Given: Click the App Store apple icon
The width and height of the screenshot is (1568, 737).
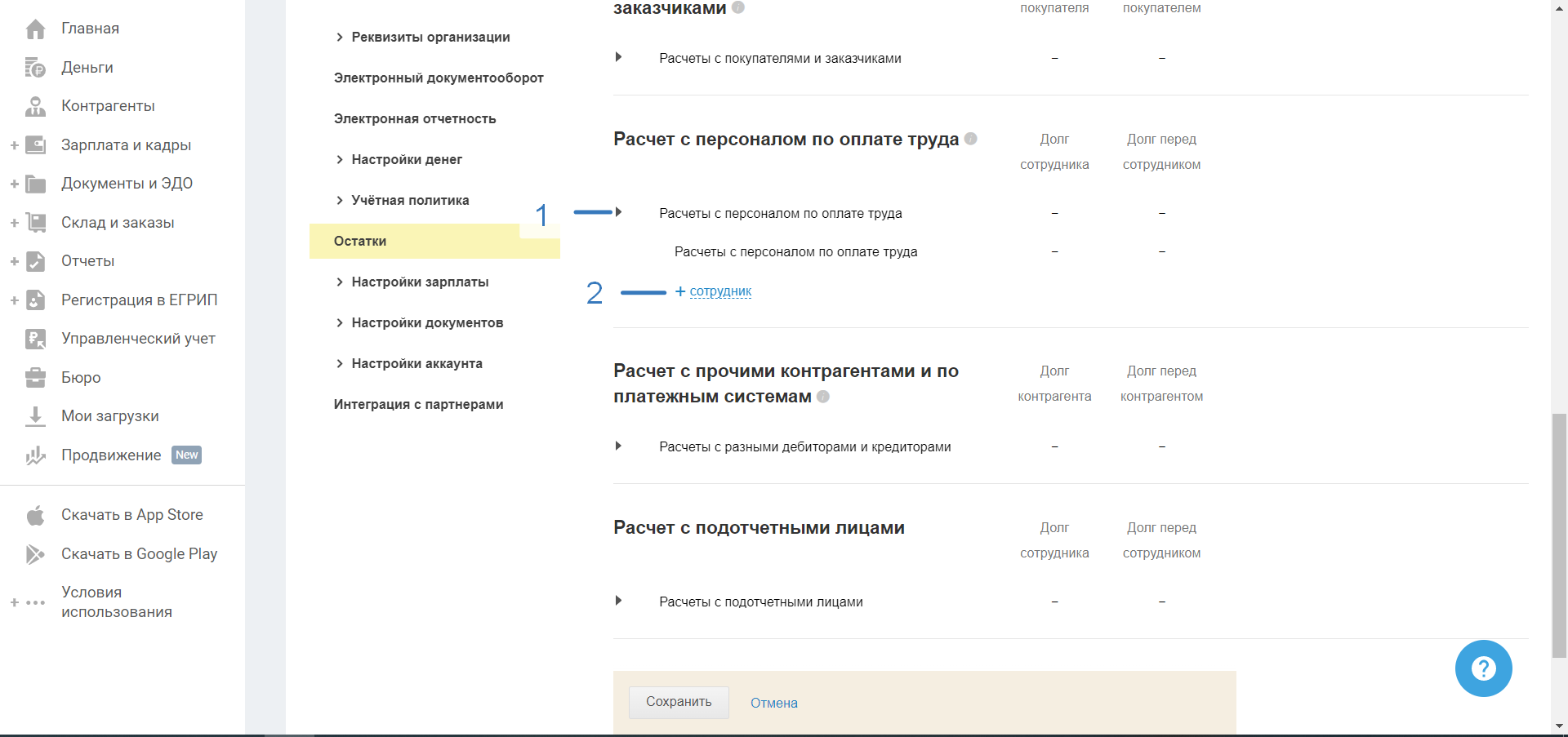Looking at the screenshot, I should tap(35, 516).
